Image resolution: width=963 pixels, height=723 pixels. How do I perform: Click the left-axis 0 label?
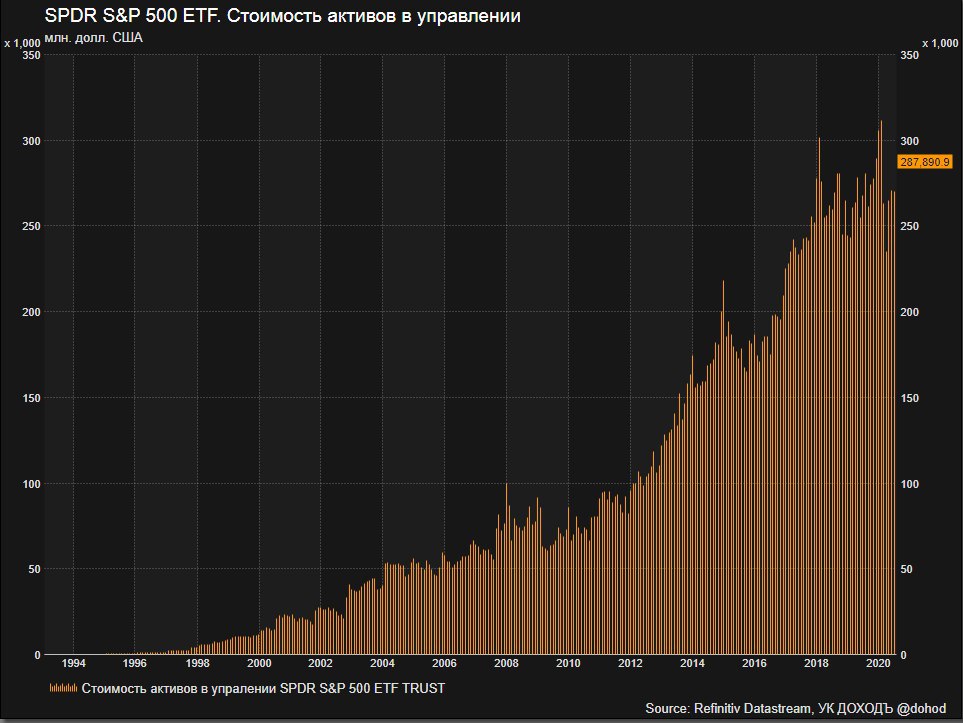pos(37,655)
